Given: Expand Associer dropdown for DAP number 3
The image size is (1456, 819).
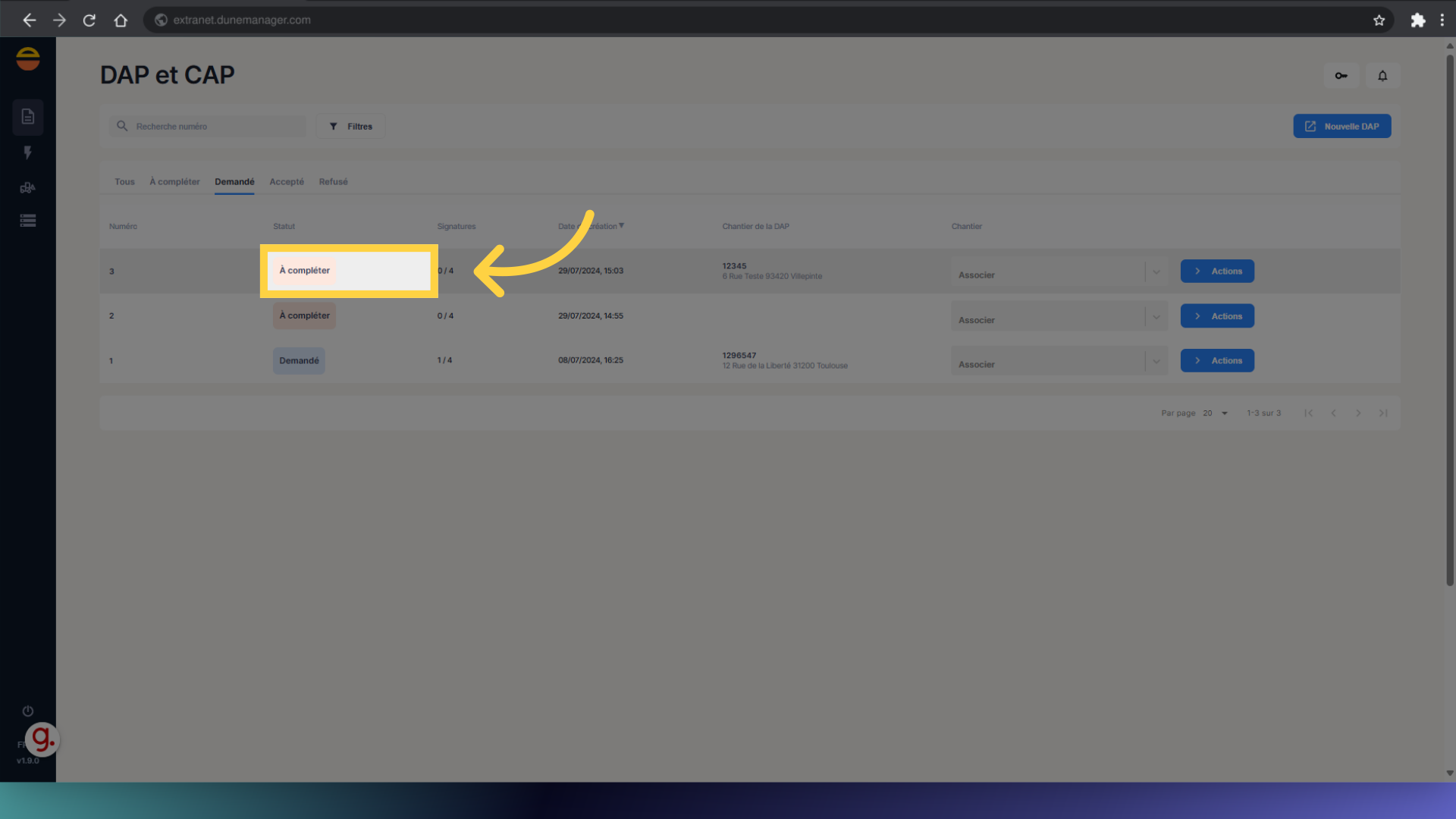Looking at the screenshot, I should click(x=1156, y=272).
